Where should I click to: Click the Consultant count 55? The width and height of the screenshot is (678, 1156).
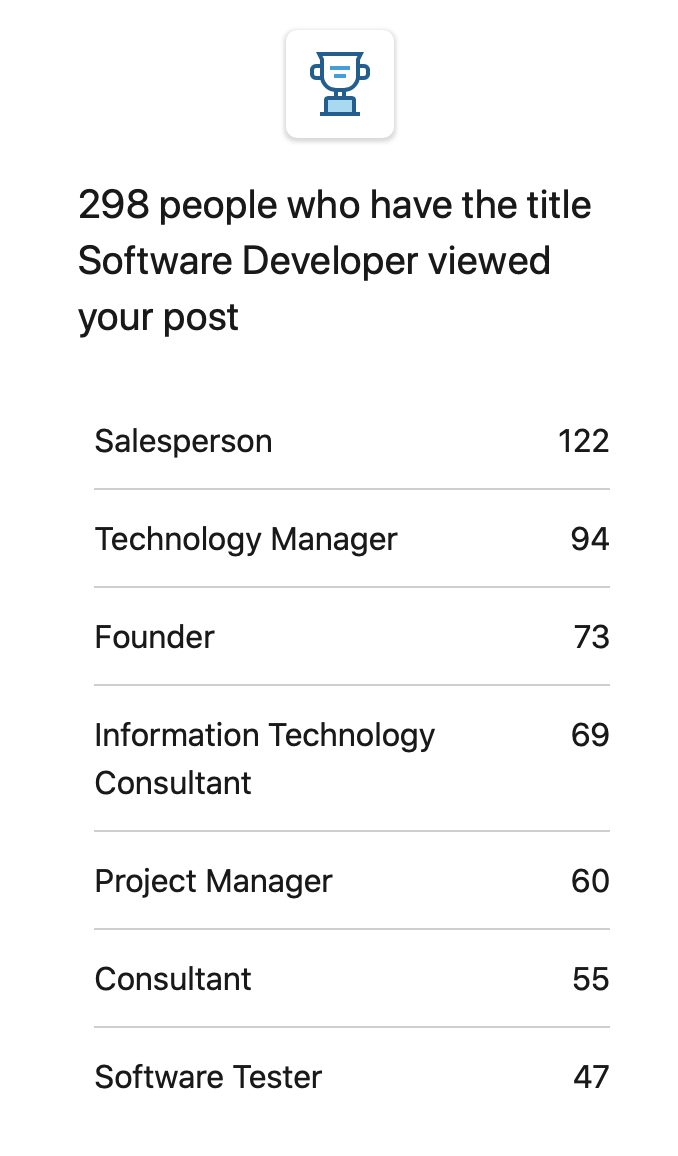(x=590, y=979)
